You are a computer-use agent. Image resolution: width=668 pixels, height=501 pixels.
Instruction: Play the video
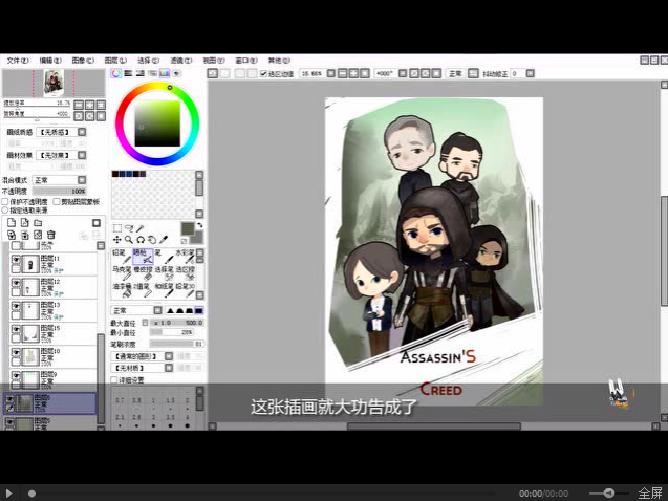(x=9, y=493)
